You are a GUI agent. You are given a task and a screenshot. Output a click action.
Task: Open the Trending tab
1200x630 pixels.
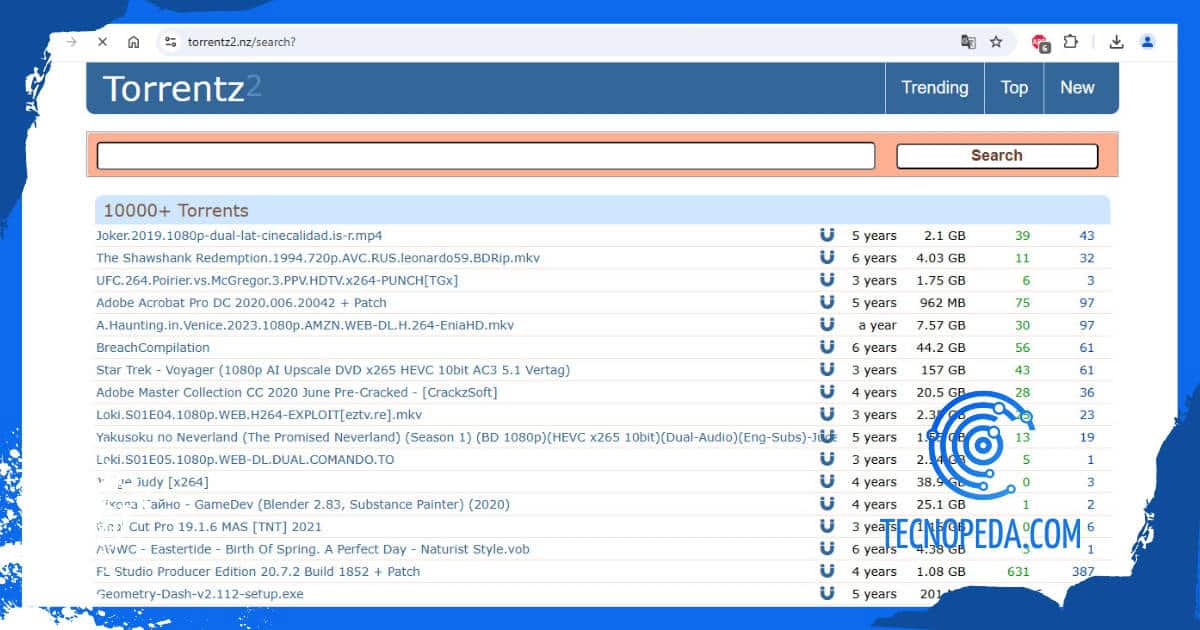(x=935, y=88)
